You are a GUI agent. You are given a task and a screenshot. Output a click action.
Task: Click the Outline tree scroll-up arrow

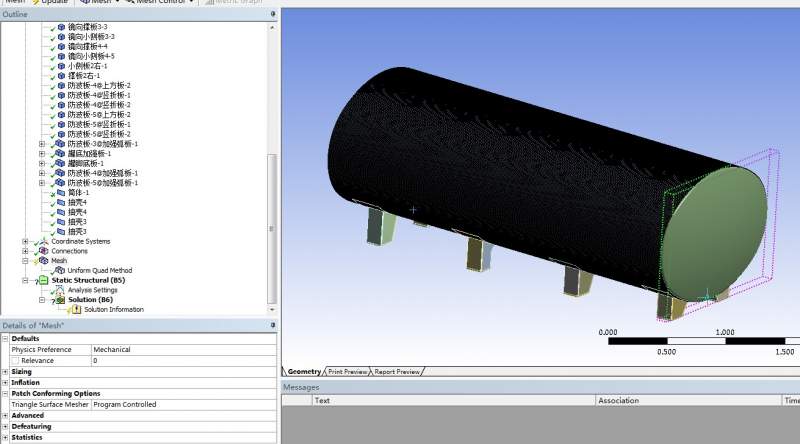coord(272,27)
